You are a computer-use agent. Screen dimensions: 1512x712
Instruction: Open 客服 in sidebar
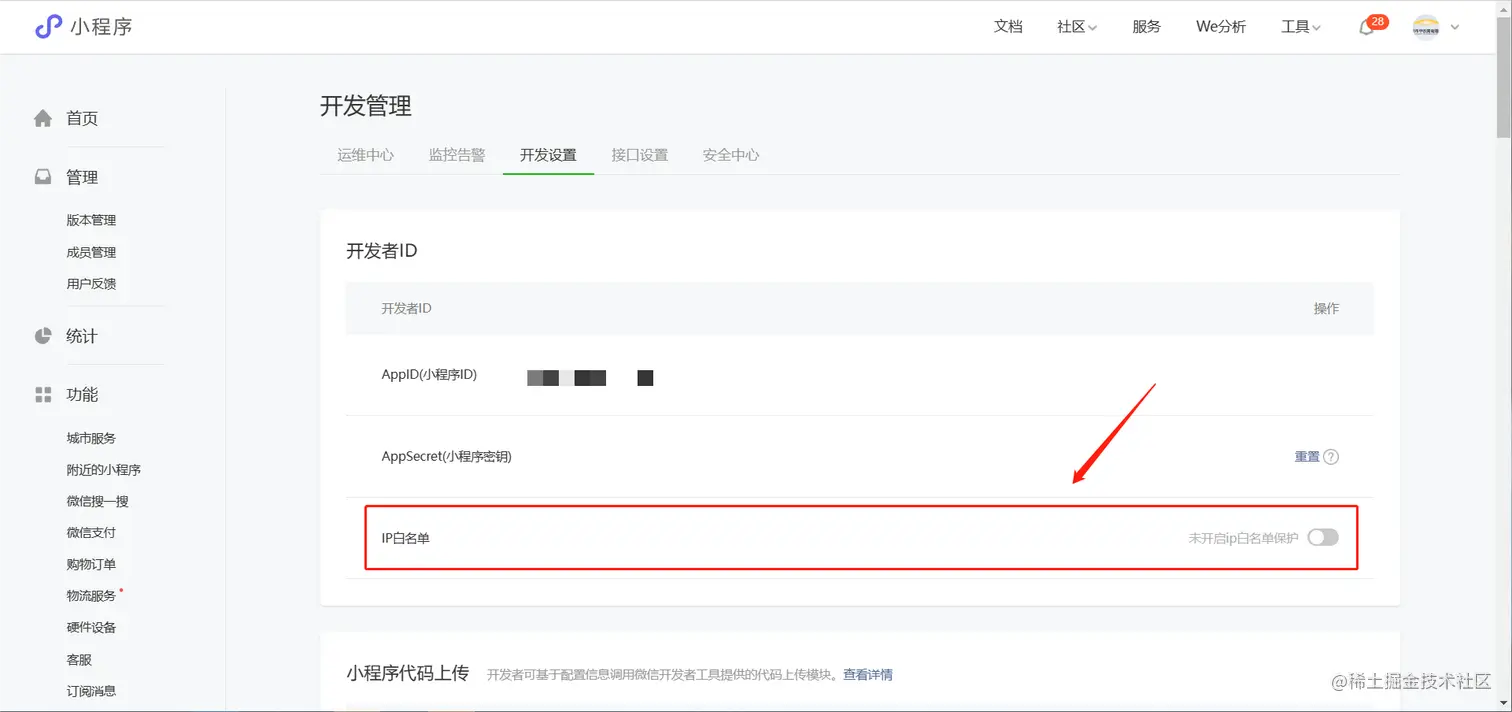[79, 660]
